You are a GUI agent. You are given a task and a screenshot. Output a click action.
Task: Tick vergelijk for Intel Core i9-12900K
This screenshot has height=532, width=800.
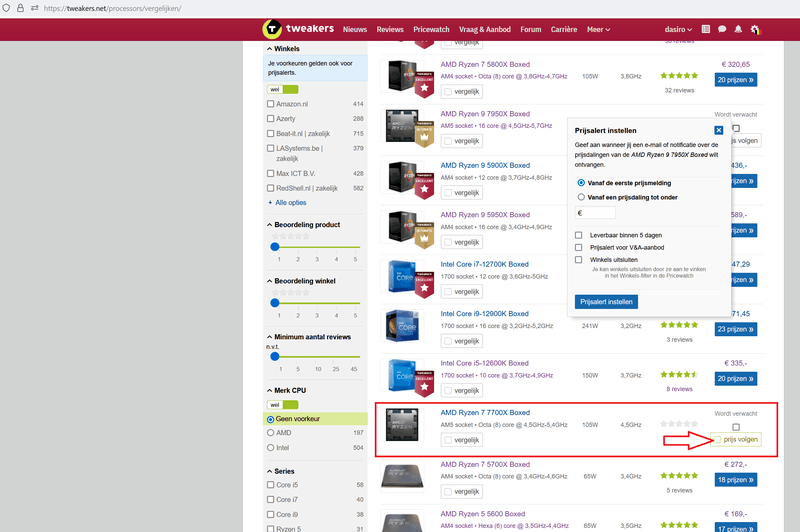click(448, 341)
